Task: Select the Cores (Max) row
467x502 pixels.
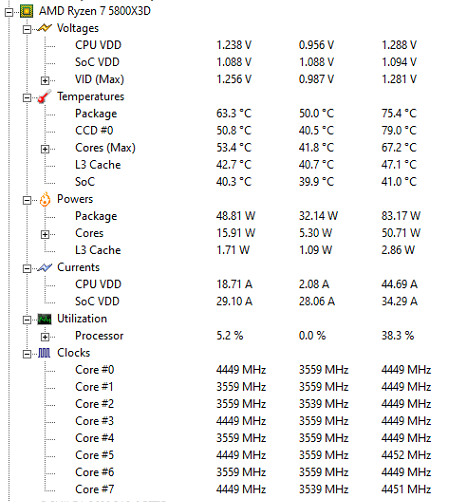Action: click(x=105, y=148)
